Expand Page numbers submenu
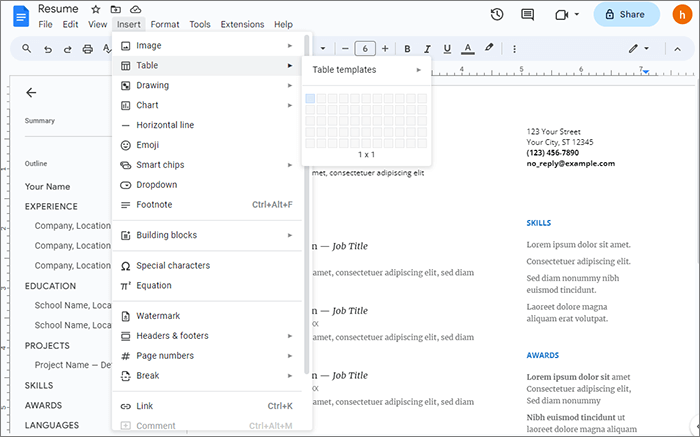The image size is (700, 437). click(x=207, y=356)
